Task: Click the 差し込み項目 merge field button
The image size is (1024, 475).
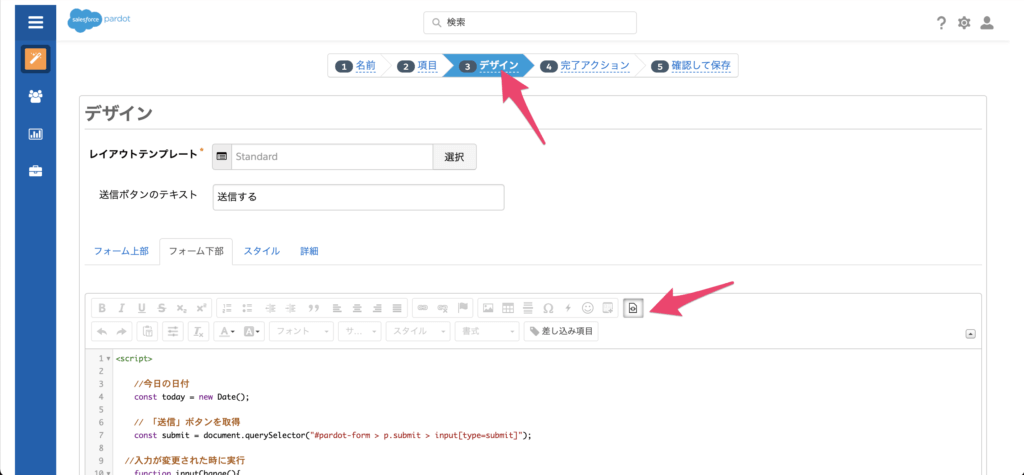Action: coord(561,332)
